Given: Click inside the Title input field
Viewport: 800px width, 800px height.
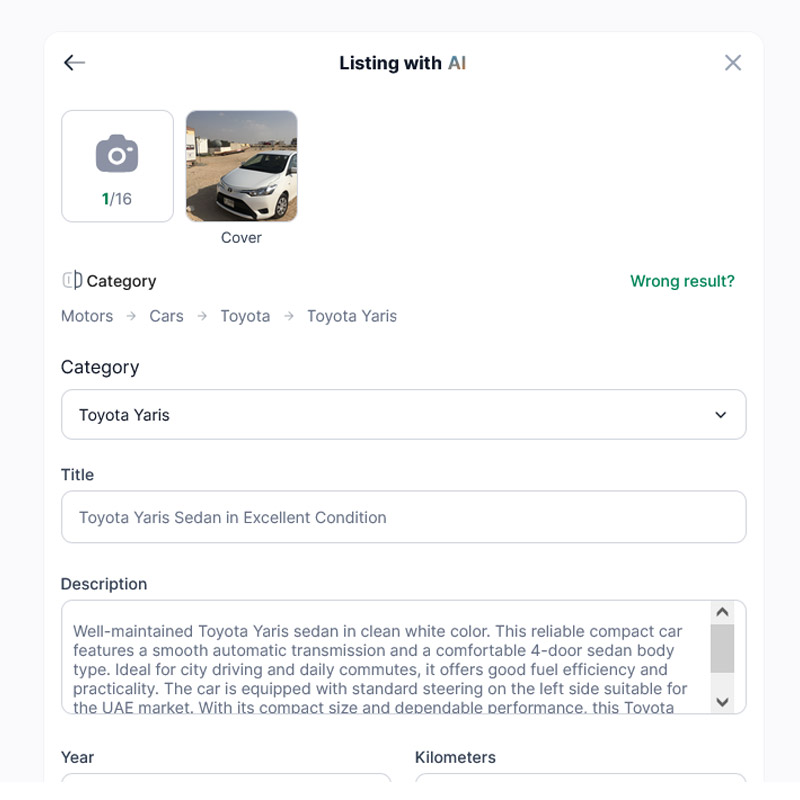Looking at the screenshot, I should point(404,517).
